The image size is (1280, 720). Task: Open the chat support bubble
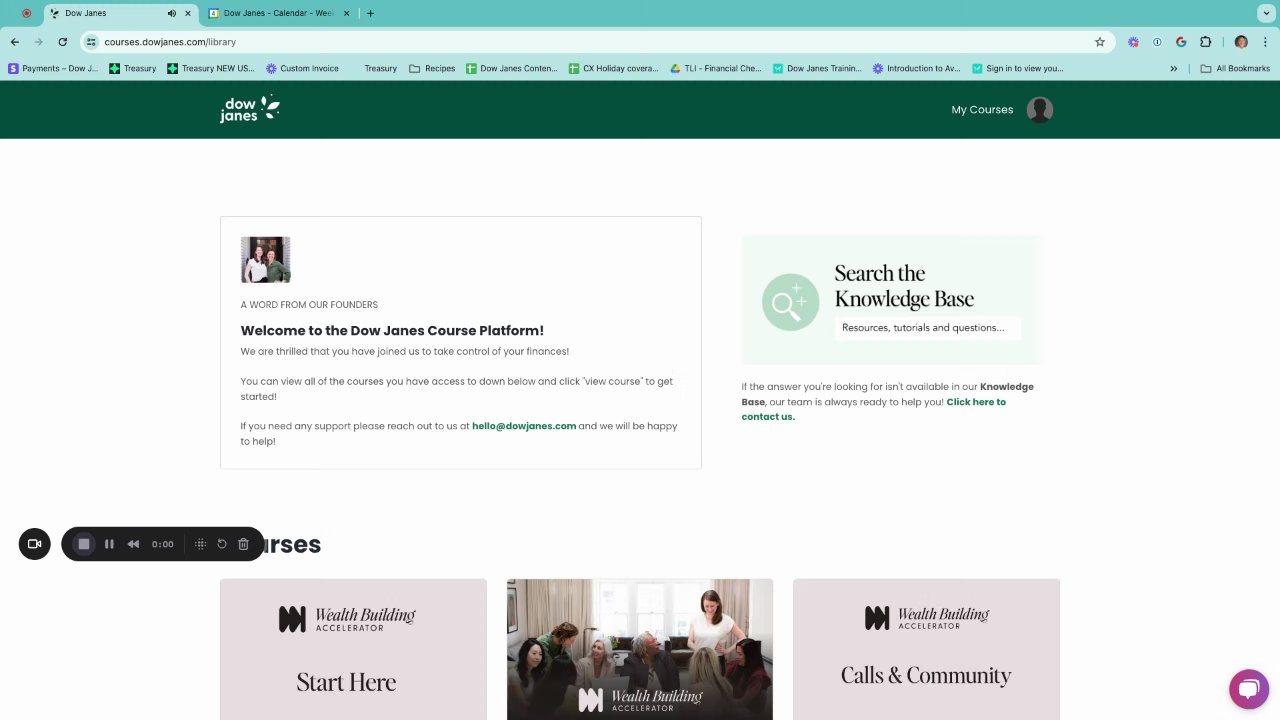pyautogui.click(x=1248, y=689)
